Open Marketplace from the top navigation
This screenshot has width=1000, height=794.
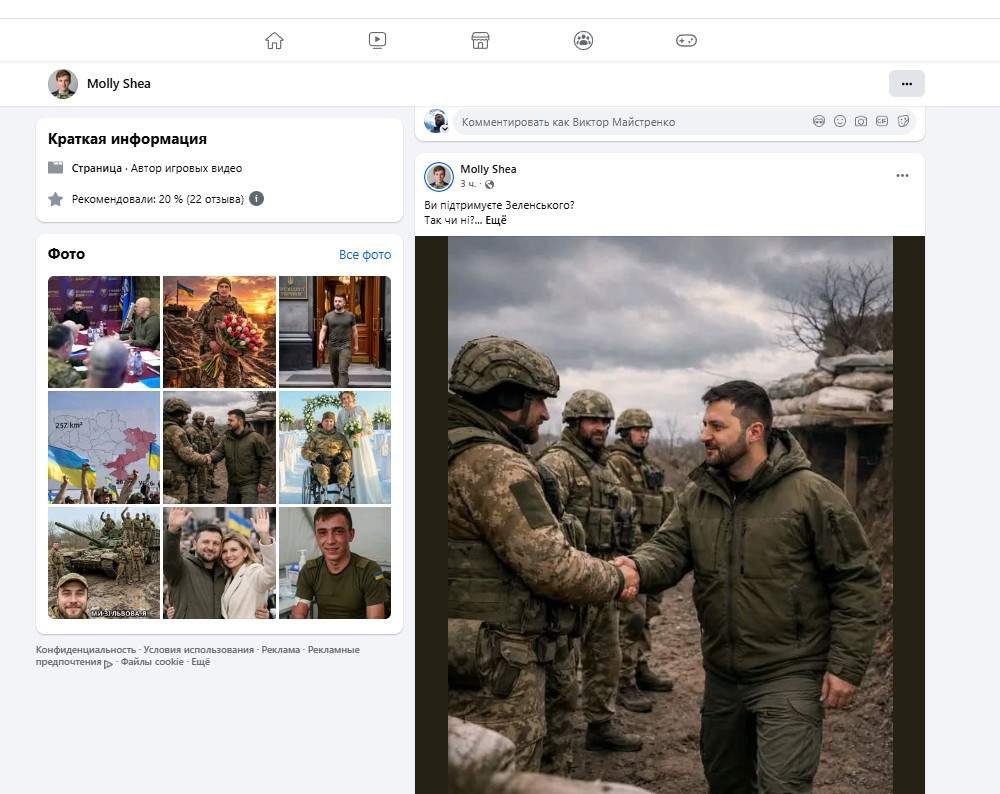[480, 41]
